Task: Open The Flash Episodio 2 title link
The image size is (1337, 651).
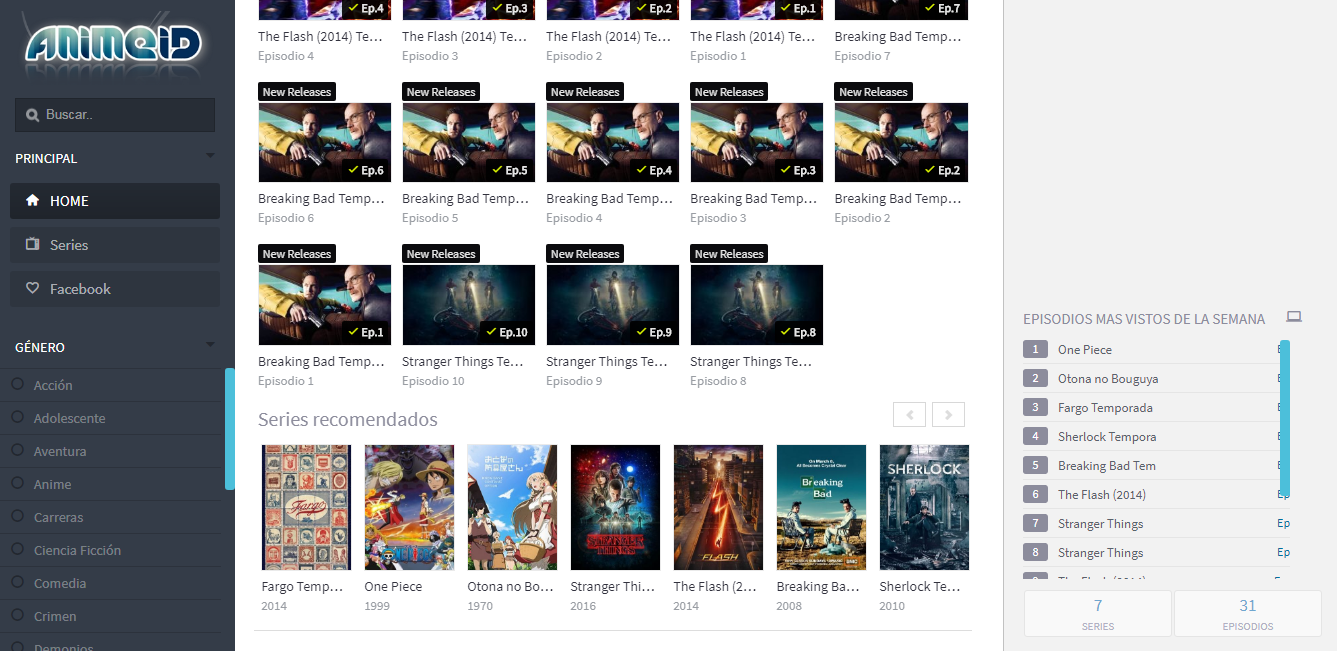Action: click(x=610, y=37)
